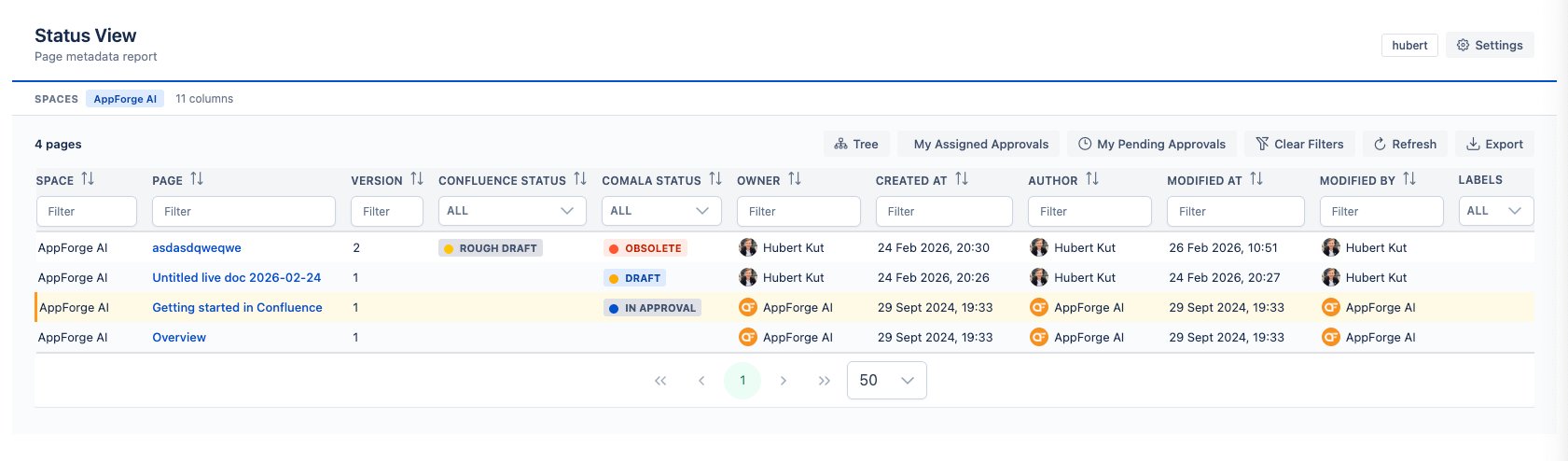Go to next page chevron
This screenshot has height=461, width=1568.
(784, 381)
